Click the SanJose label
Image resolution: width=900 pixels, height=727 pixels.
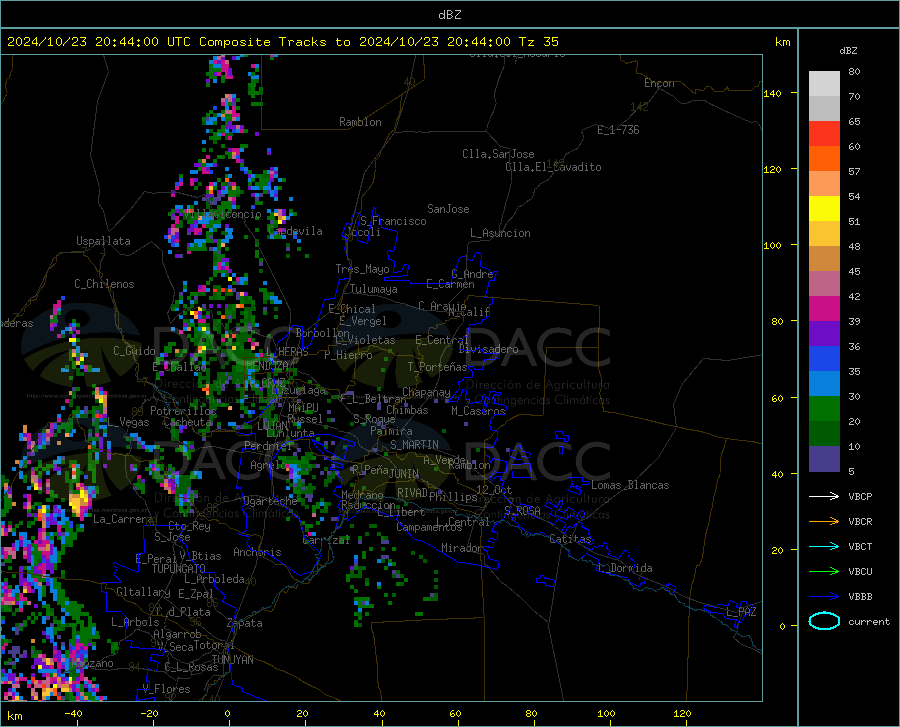click(x=448, y=209)
